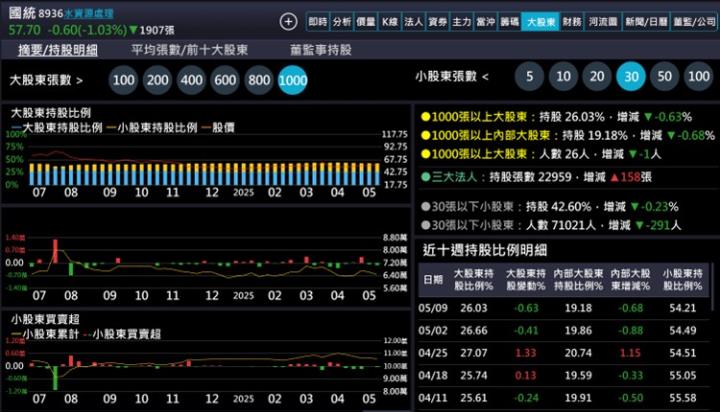The image size is (720, 412).
Task: Select the highlighted 大股東 tab
Action: coord(540,22)
